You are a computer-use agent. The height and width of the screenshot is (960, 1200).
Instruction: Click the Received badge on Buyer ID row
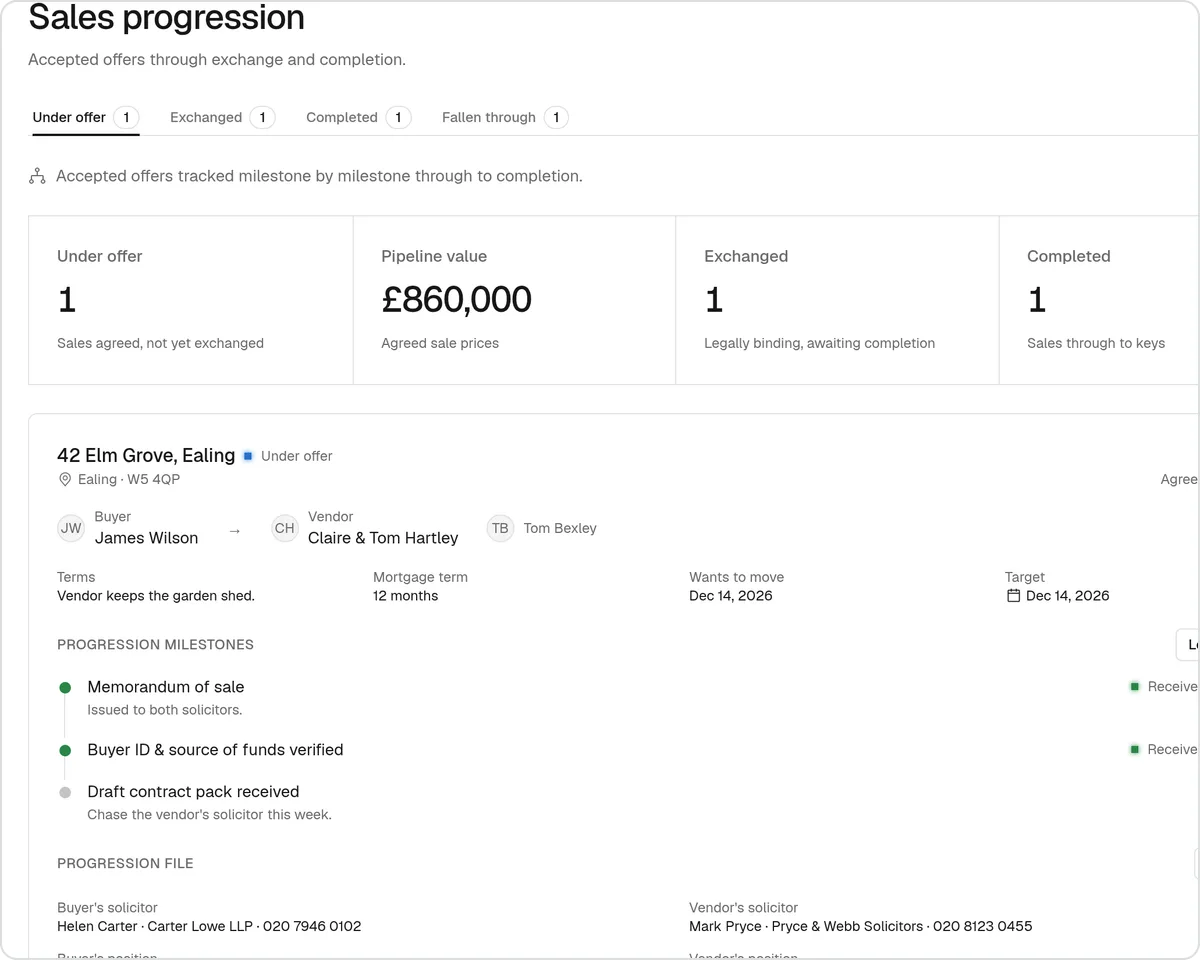(1164, 750)
